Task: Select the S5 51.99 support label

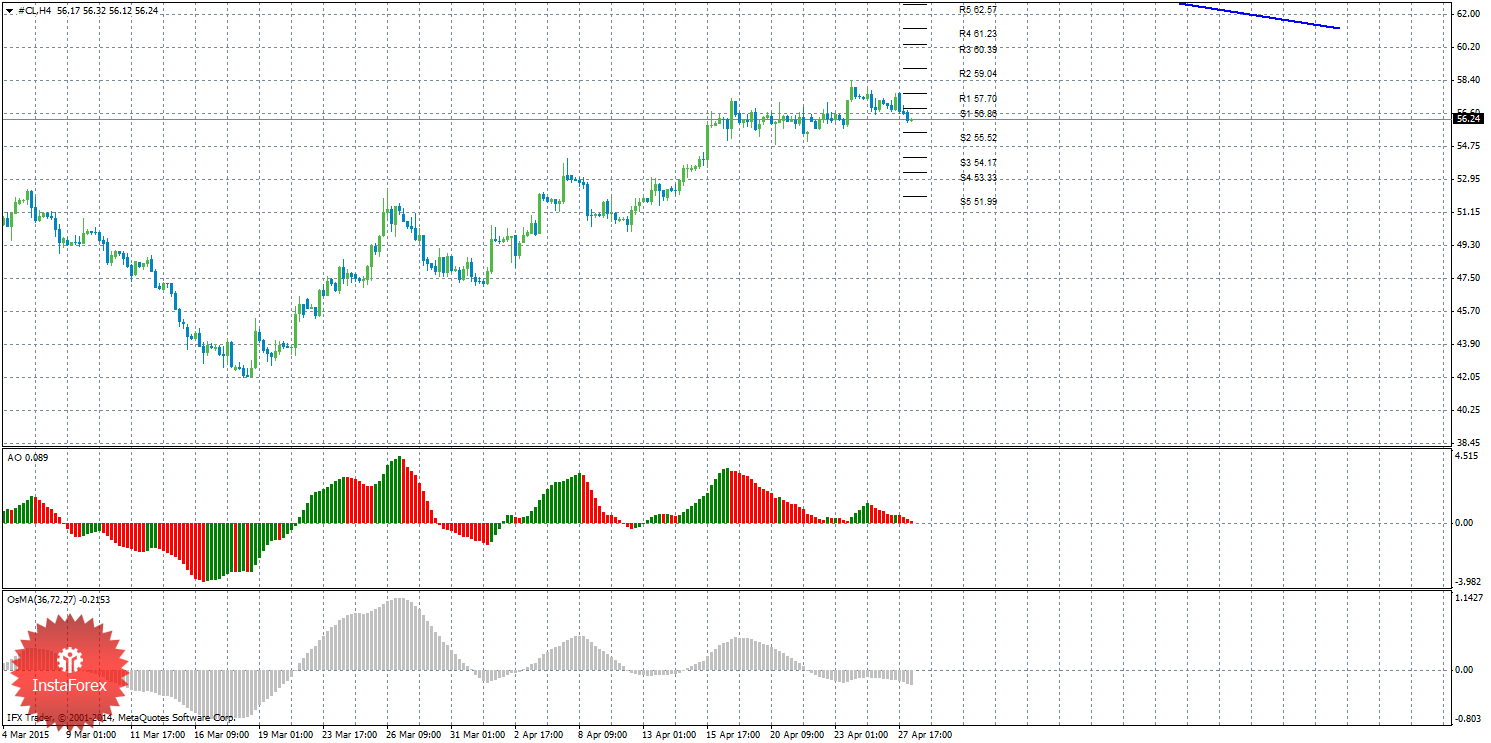Action: pos(978,202)
